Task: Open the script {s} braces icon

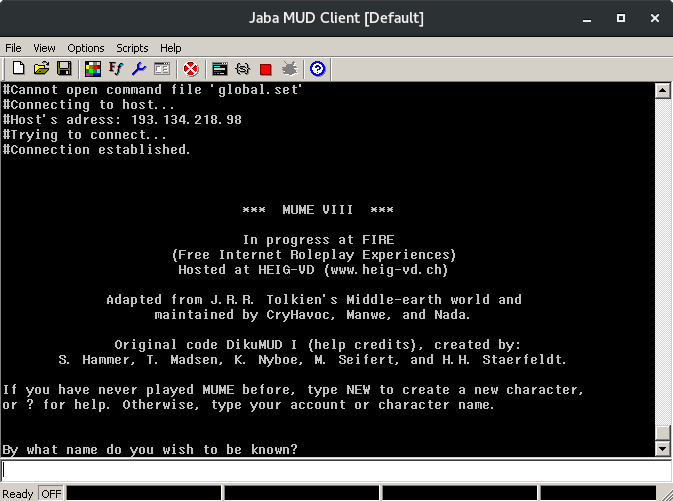Action: coord(243,69)
